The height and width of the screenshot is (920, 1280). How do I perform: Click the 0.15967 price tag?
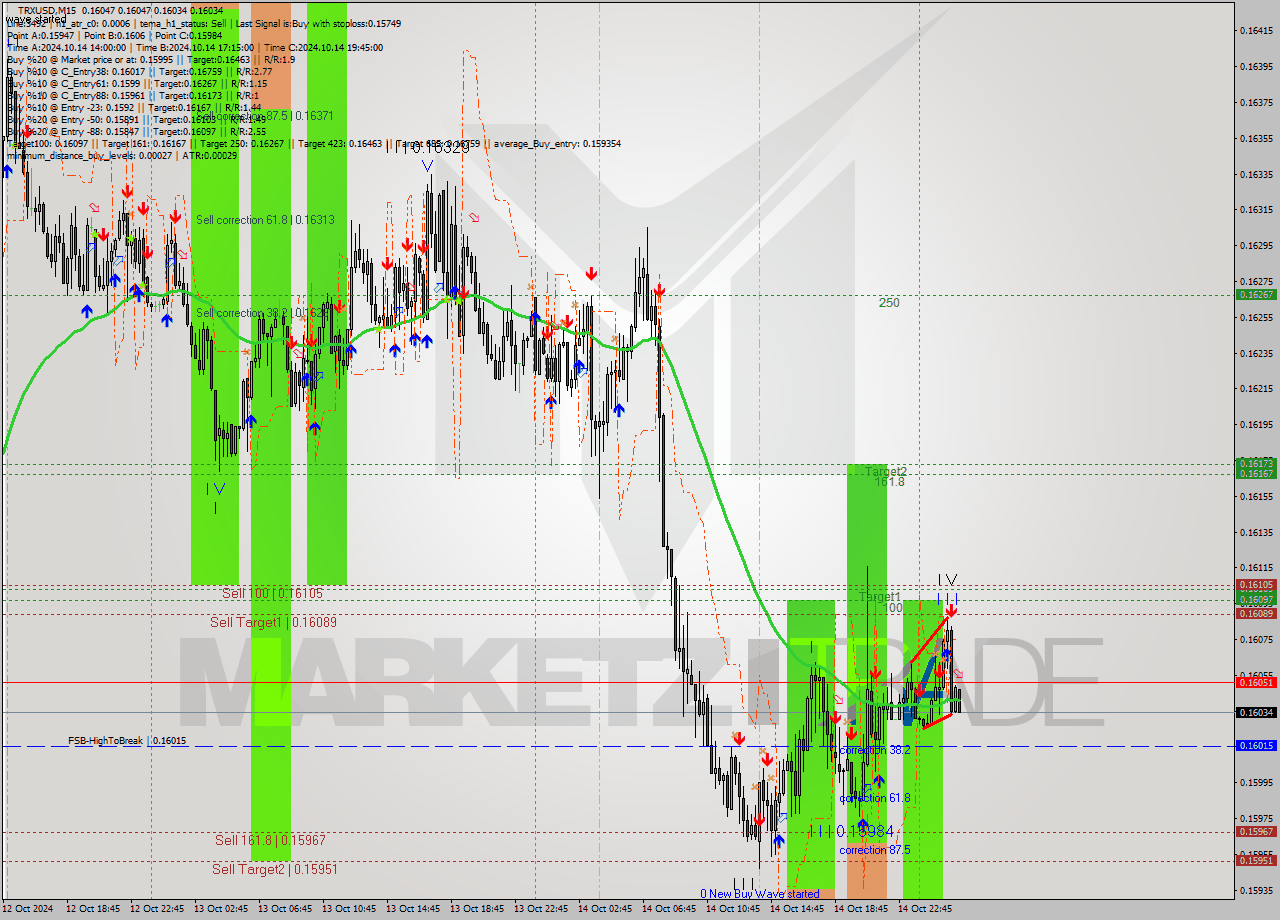coord(1256,832)
